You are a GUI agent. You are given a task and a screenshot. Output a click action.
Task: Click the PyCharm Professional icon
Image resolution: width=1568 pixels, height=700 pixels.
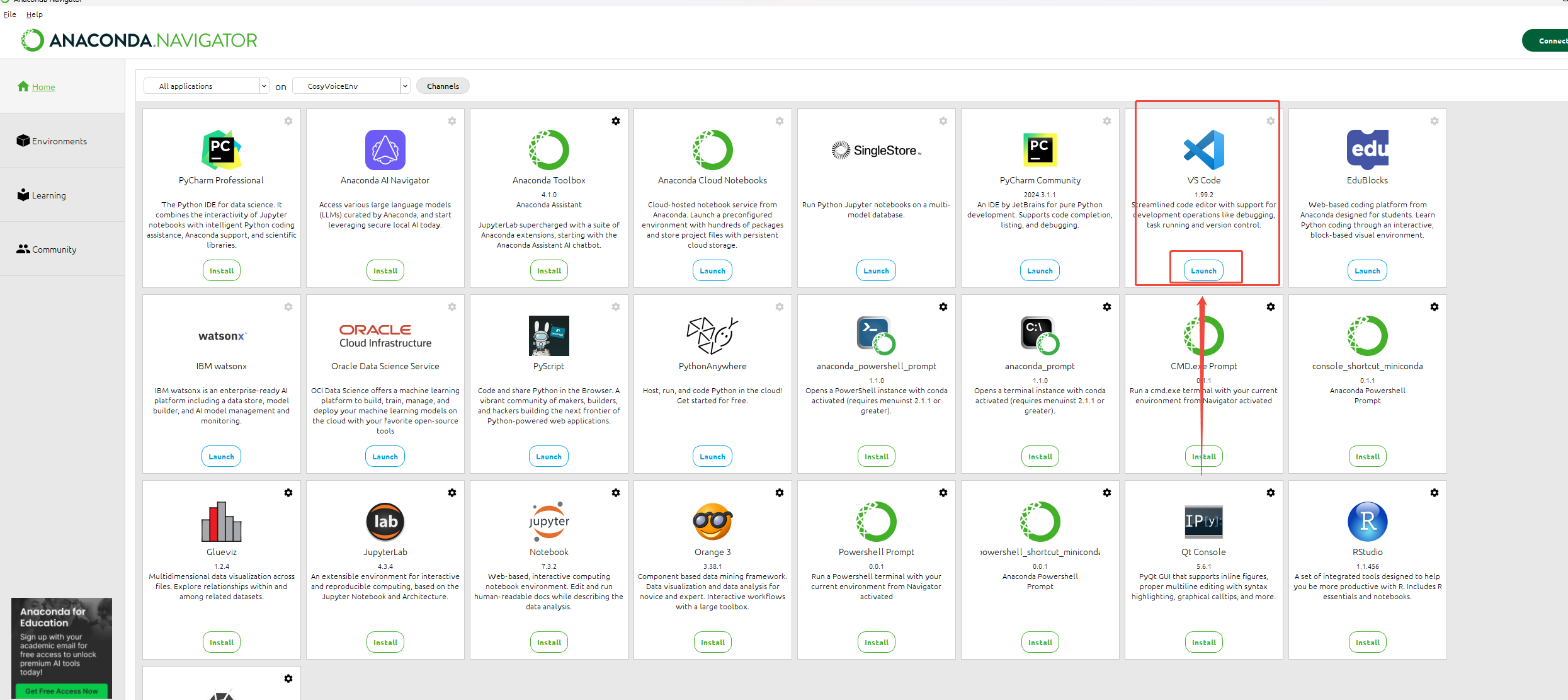[x=221, y=150]
